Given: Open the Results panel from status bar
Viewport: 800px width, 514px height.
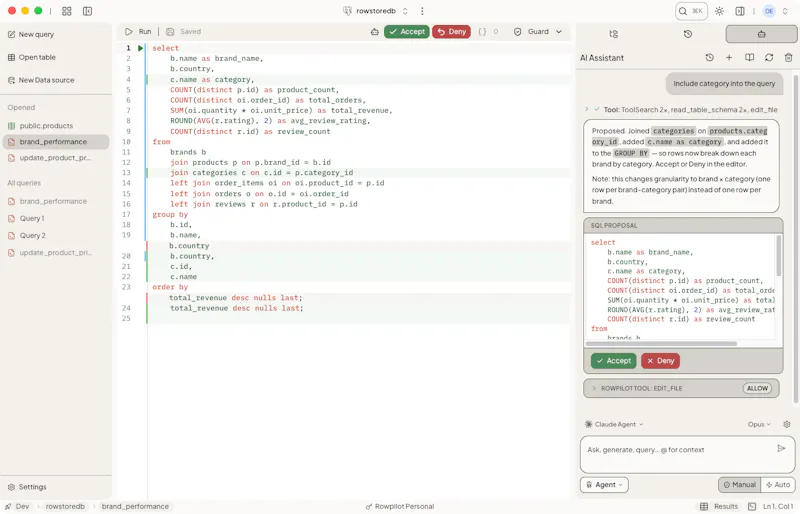Looking at the screenshot, I should (x=719, y=506).
